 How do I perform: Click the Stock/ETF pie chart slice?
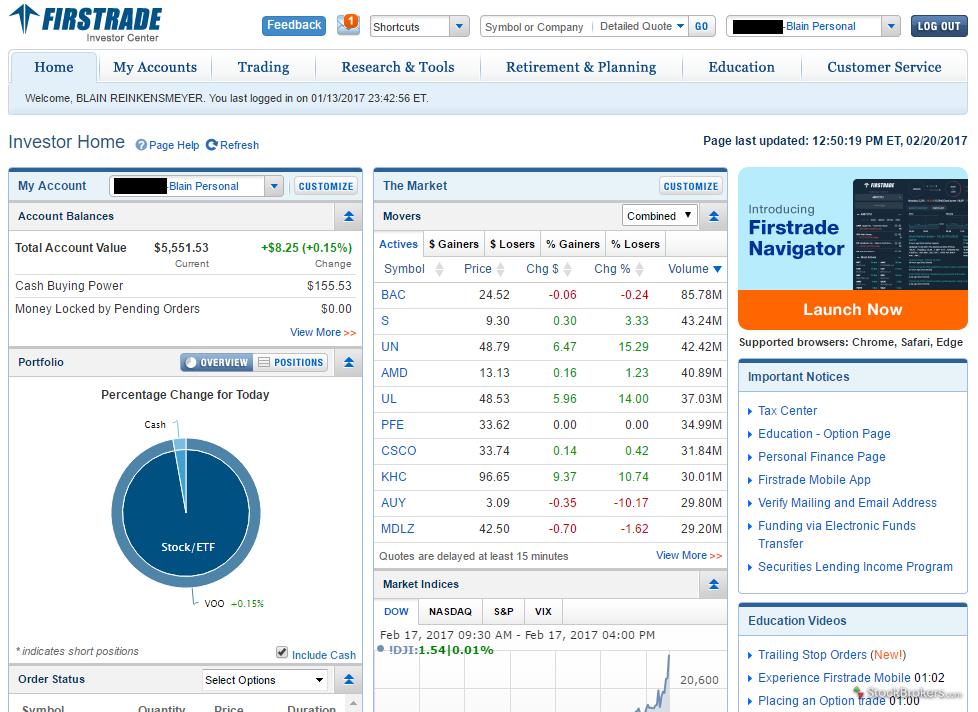coord(186,513)
